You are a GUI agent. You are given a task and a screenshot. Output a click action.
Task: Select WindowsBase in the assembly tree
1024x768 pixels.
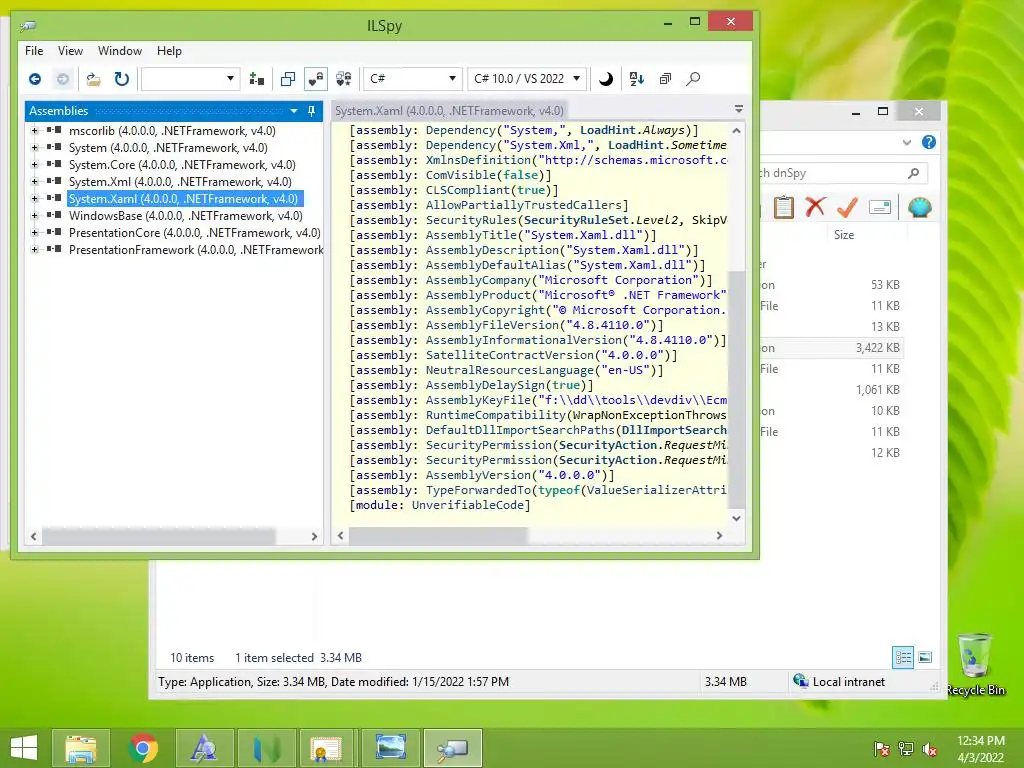[185, 216]
